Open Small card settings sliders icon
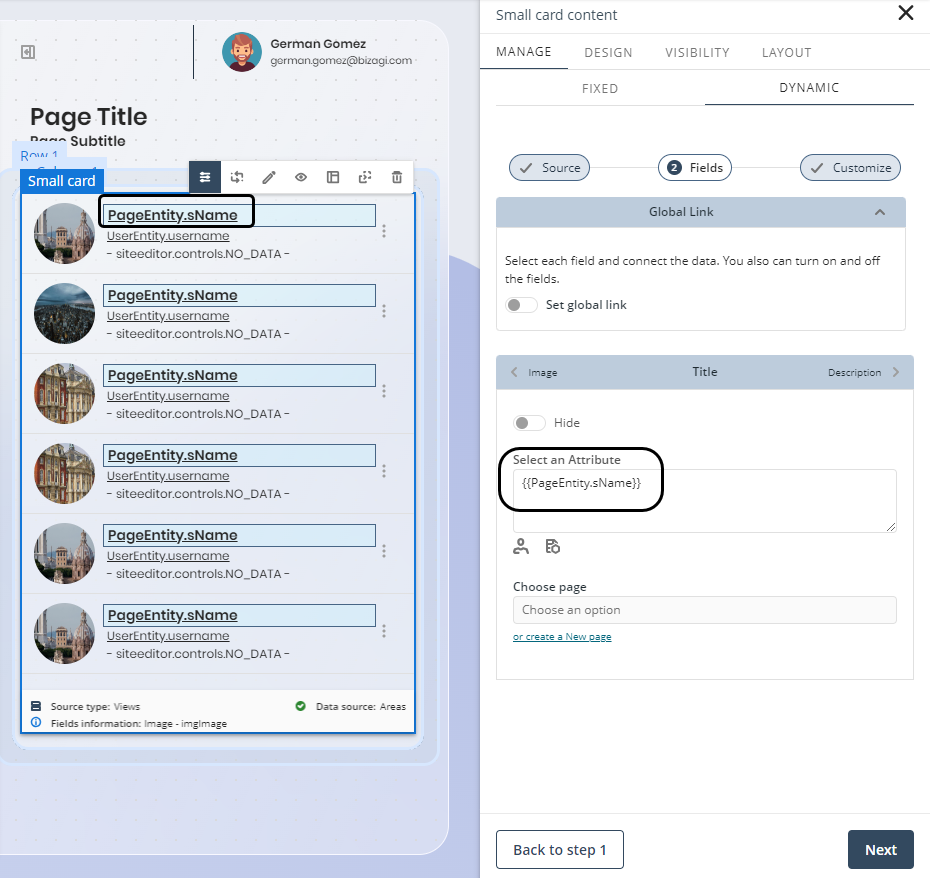This screenshot has height=878, width=930. pyautogui.click(x=205, y=177)
